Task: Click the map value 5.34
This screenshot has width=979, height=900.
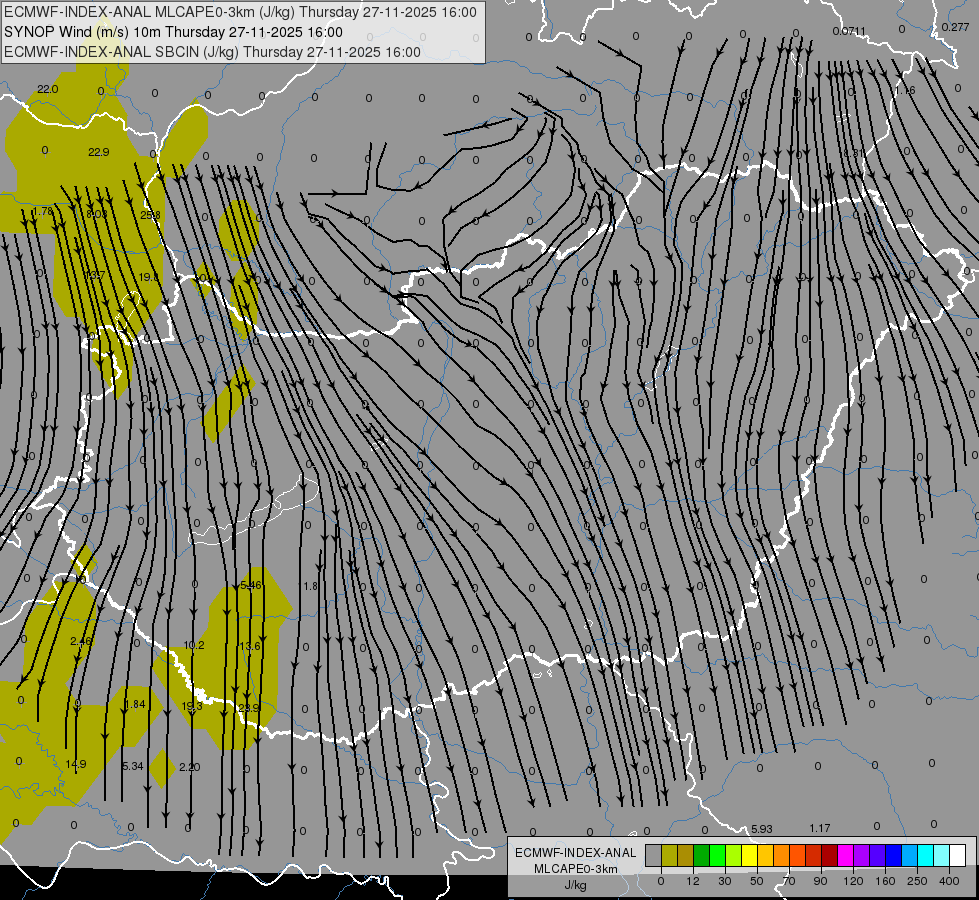Action: tap(133, 766)
